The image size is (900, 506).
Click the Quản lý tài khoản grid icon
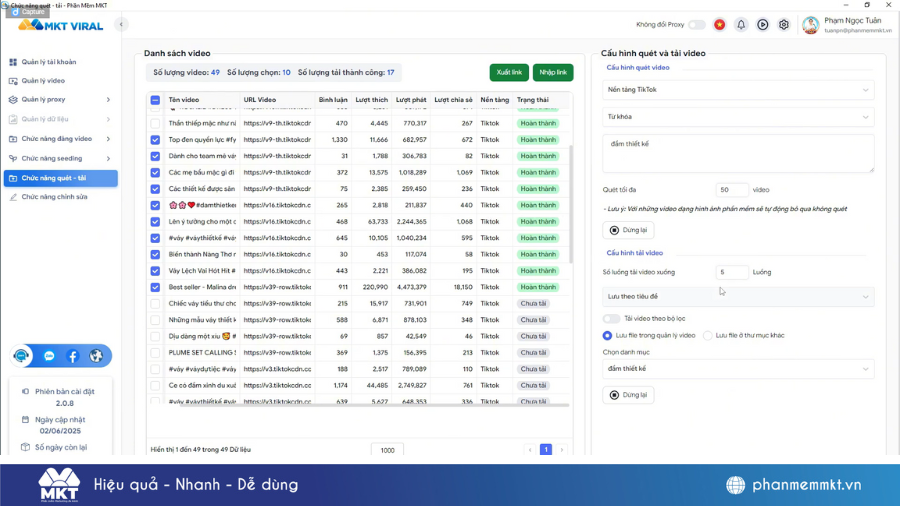(13, 62)
